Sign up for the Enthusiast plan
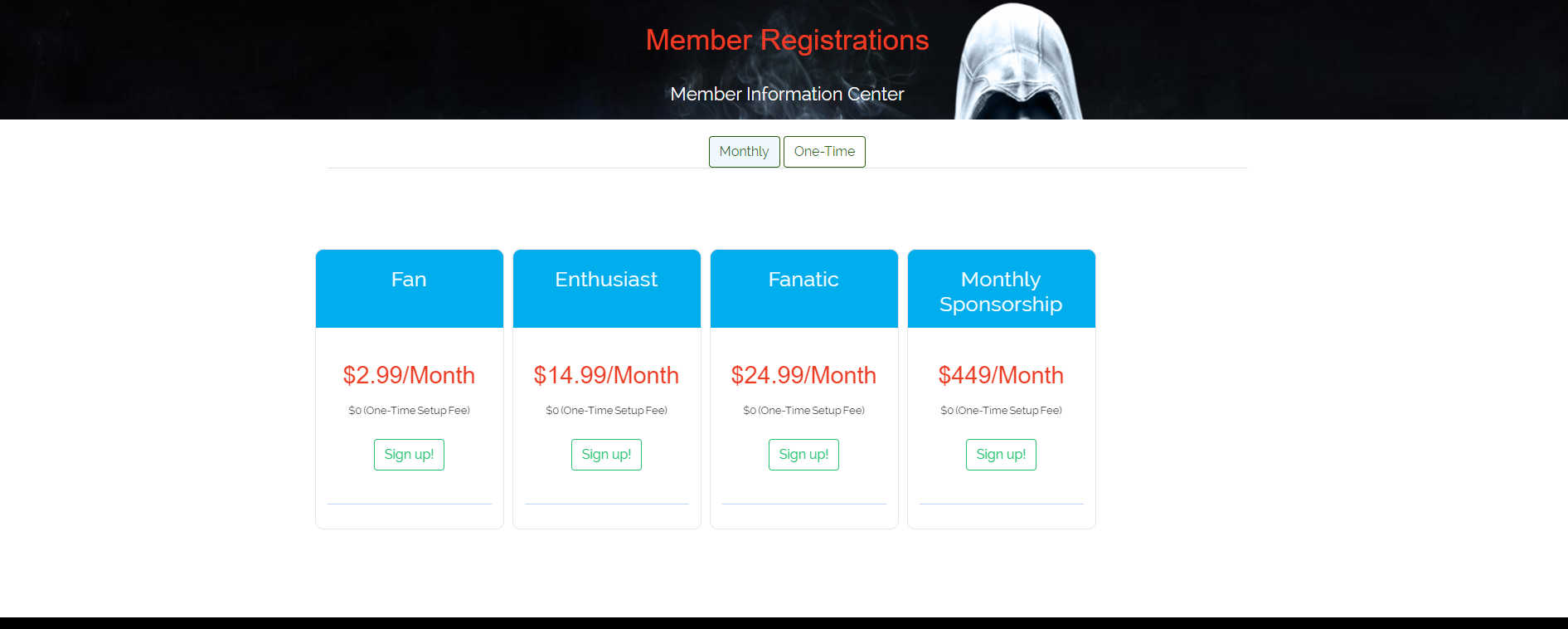The width and height of the screenshot is (1568, 629). (x=606, y=455)
